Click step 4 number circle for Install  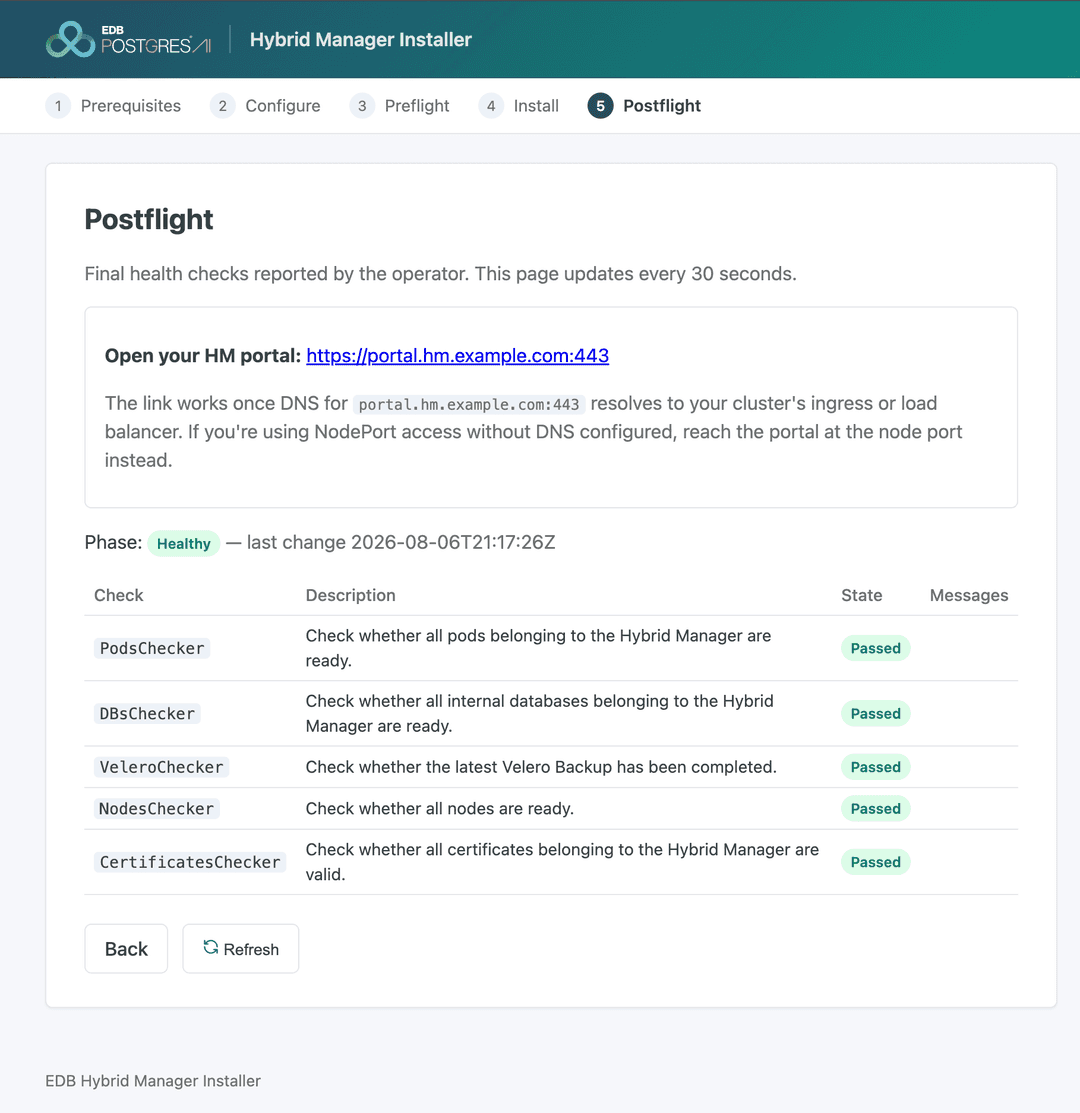click(491, 106)
